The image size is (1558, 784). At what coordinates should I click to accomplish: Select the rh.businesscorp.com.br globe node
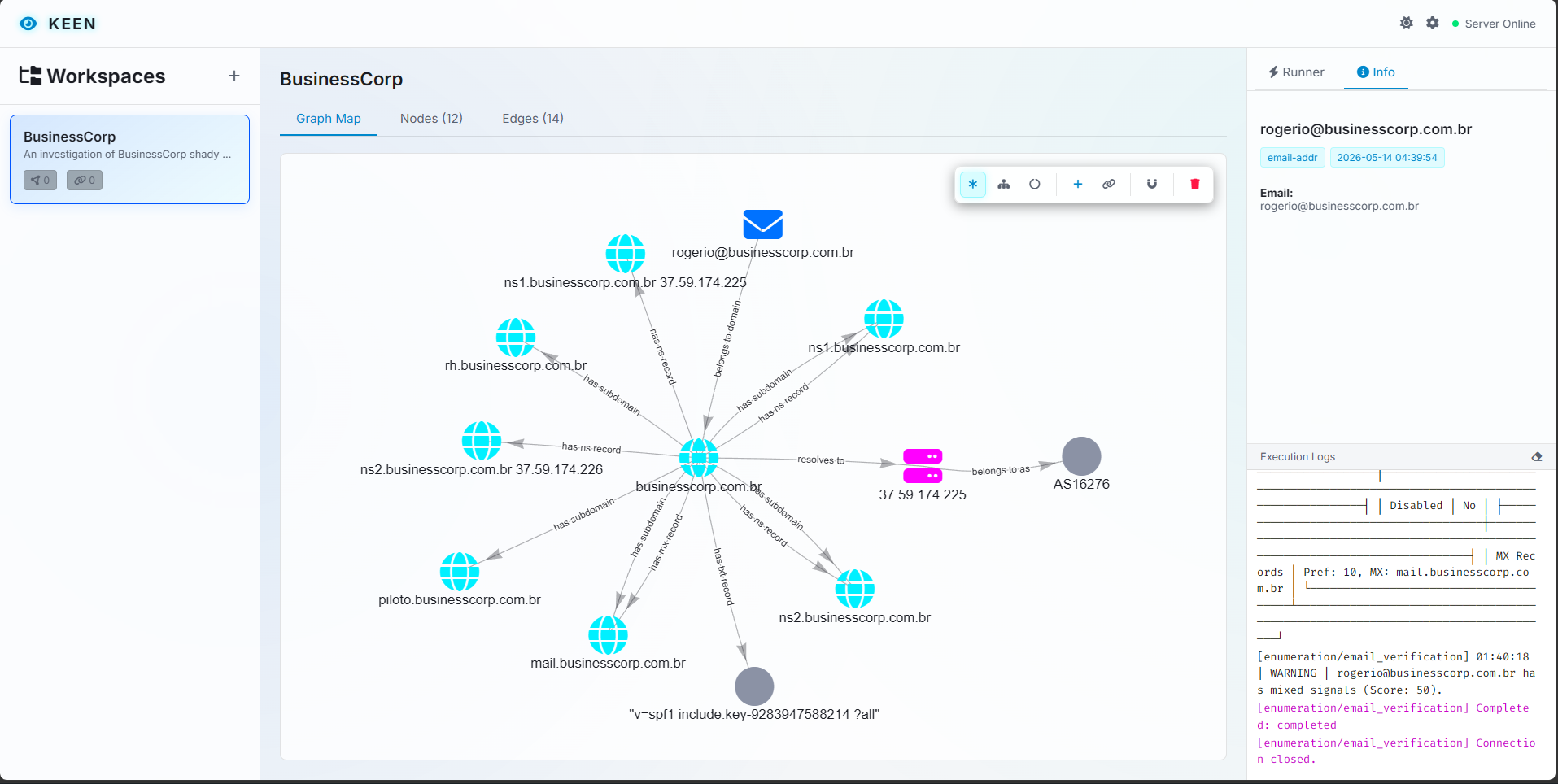pyautogui.click(x=516, y=338)
